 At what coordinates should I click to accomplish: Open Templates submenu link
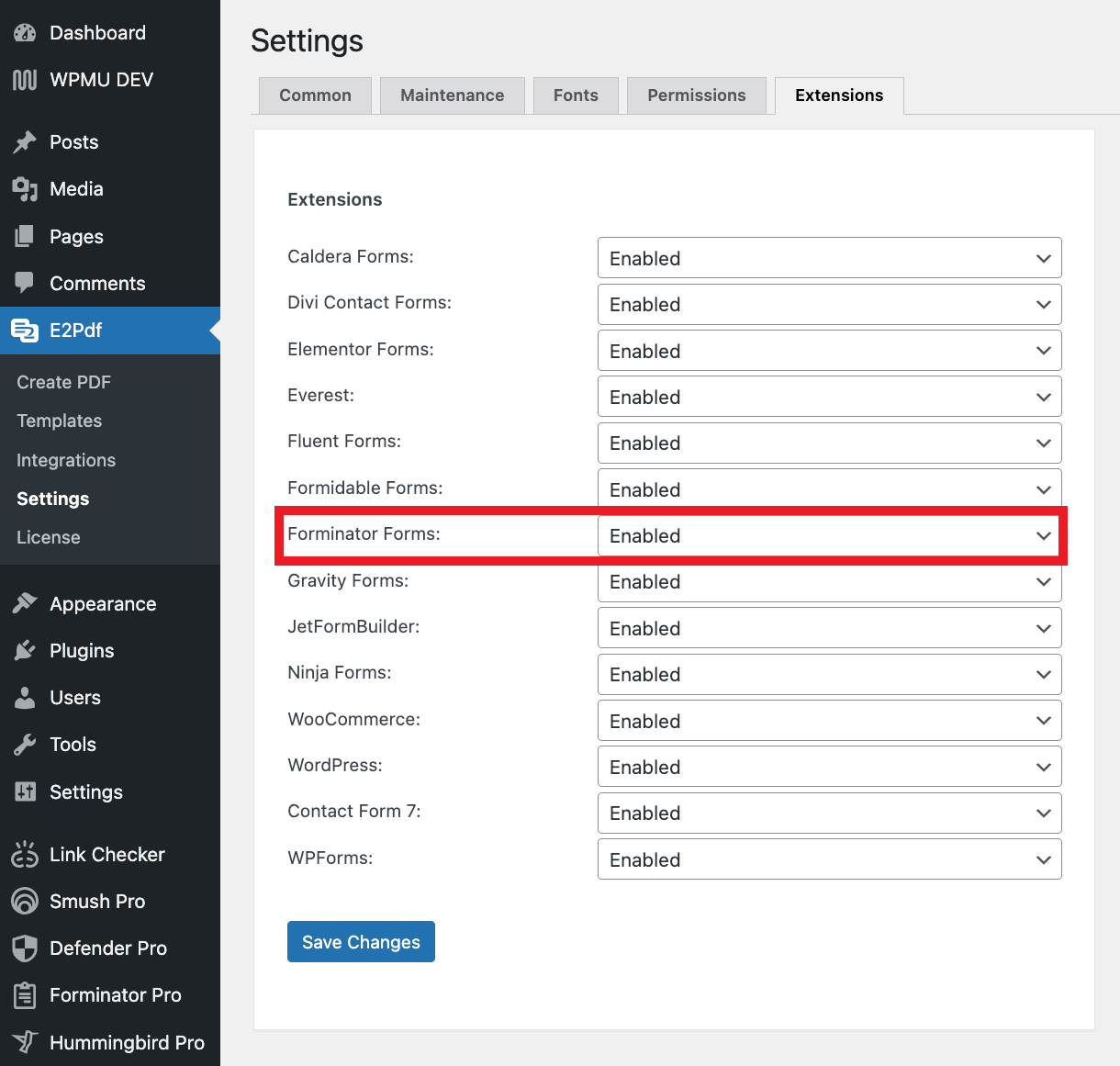point(59,421)
